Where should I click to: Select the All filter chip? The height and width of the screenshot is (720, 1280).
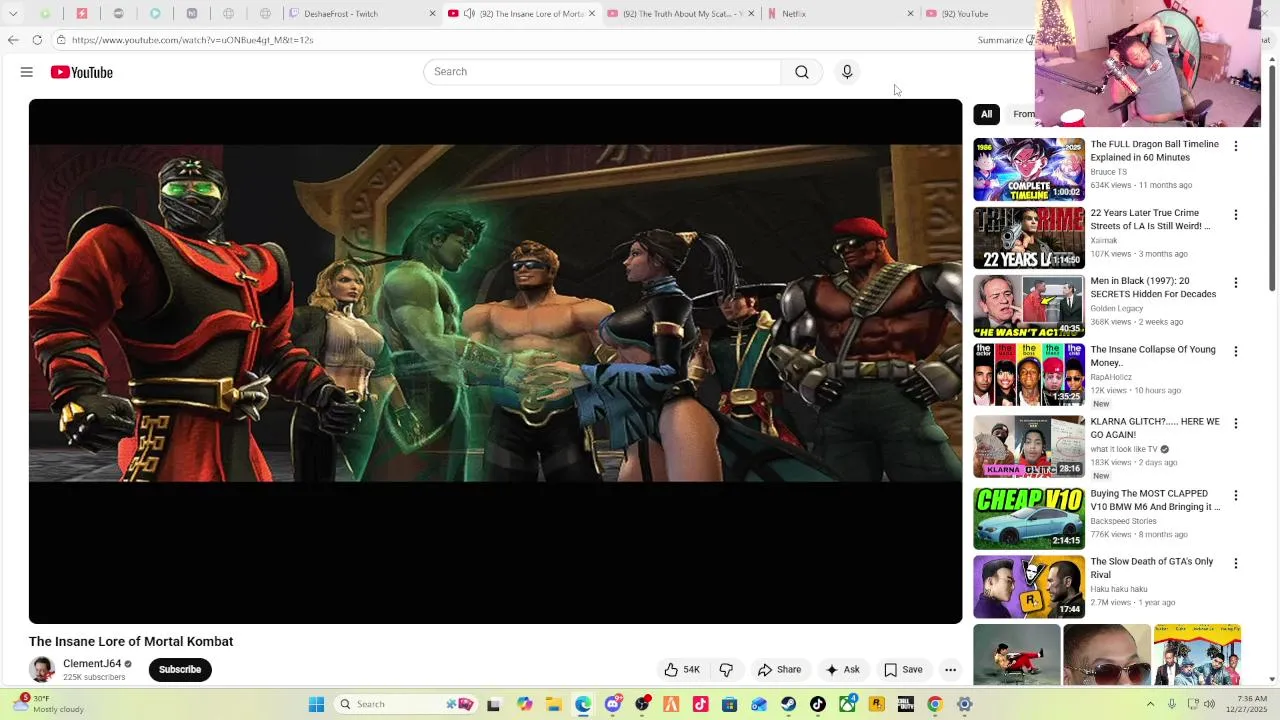986,114
